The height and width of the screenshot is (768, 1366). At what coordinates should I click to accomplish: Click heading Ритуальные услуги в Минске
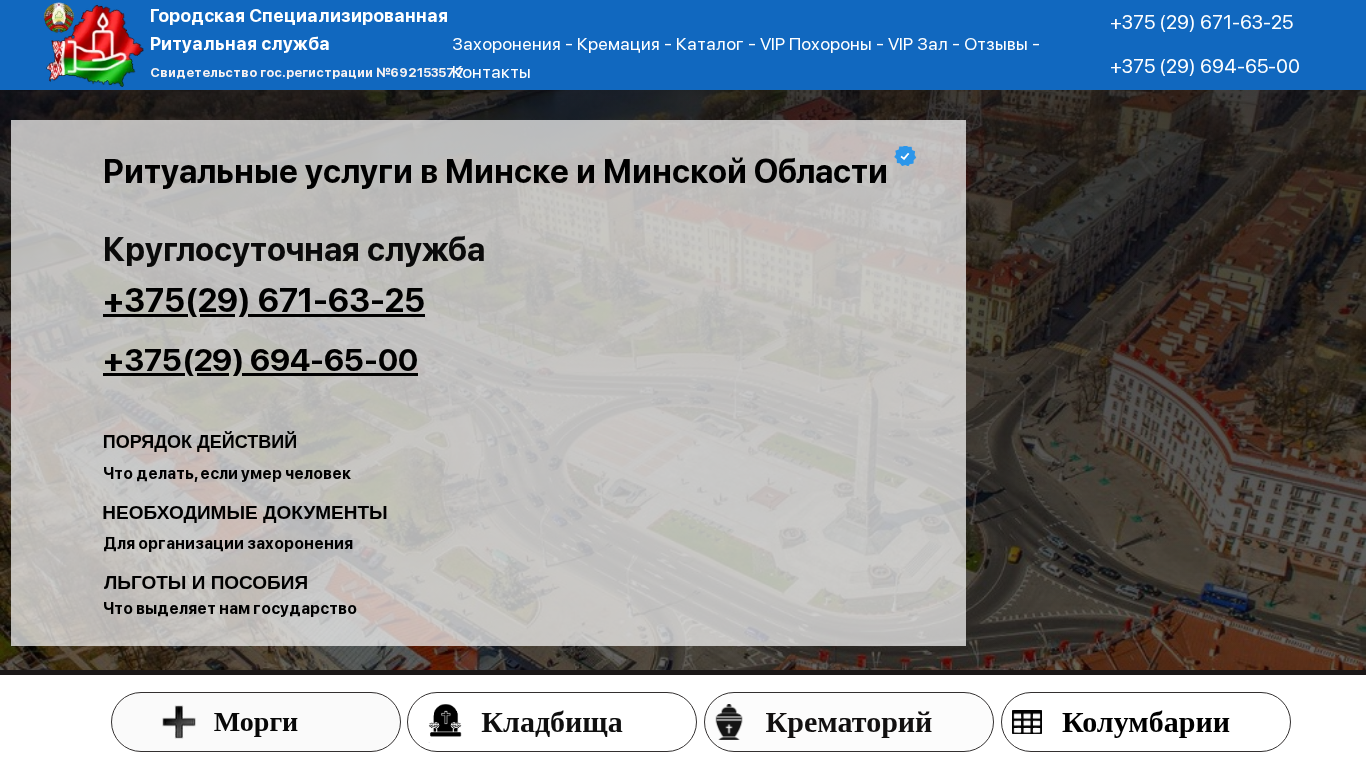tap(495, 172)
